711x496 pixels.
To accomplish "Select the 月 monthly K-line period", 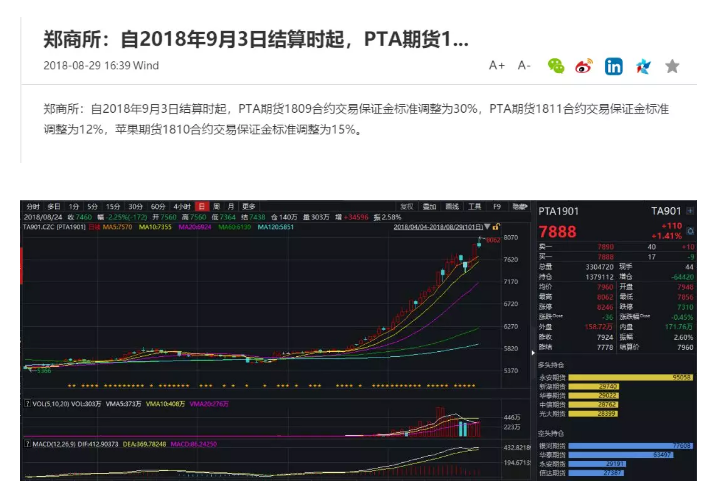I will [230, 206].
